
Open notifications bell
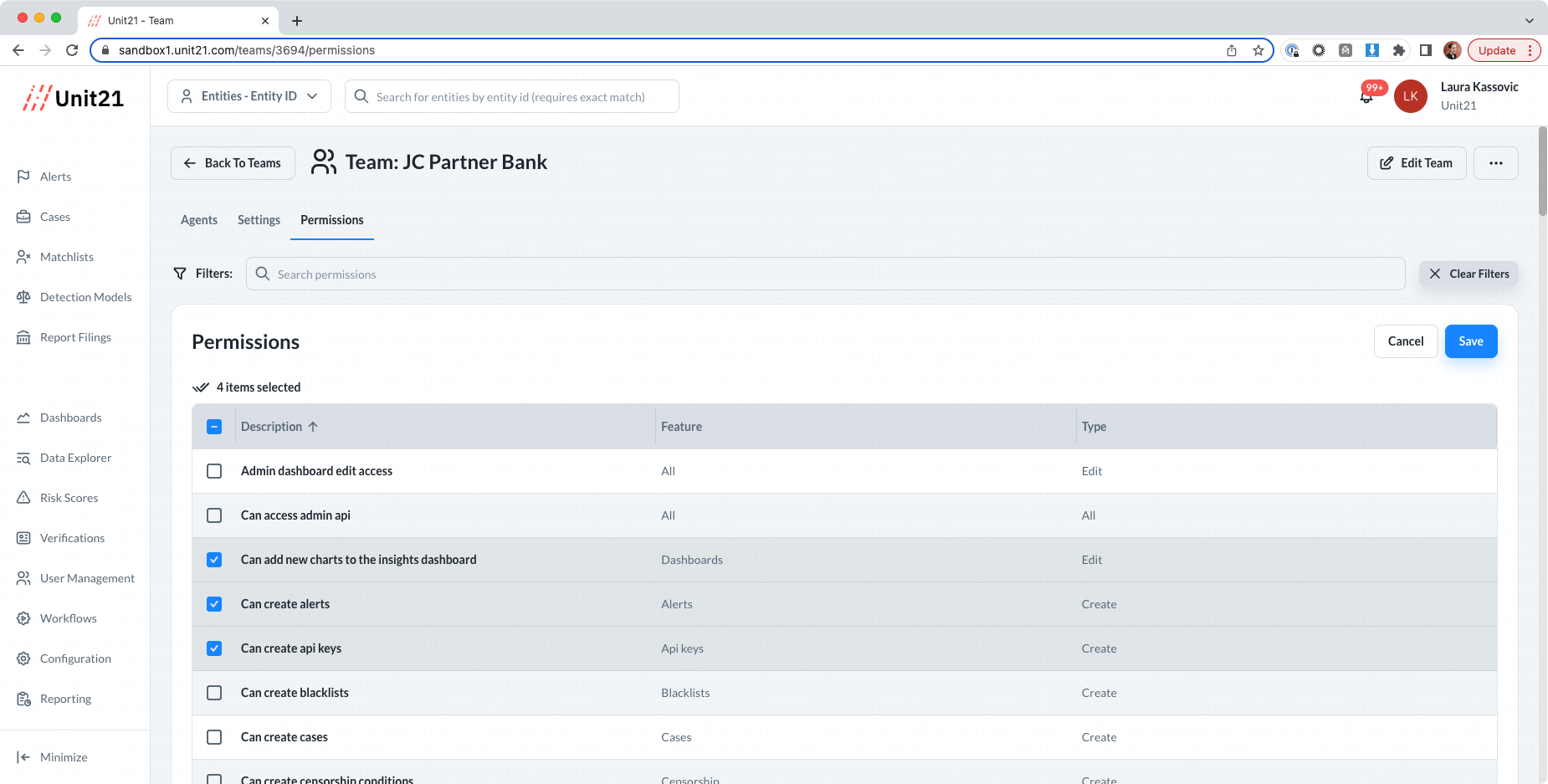1366,96
